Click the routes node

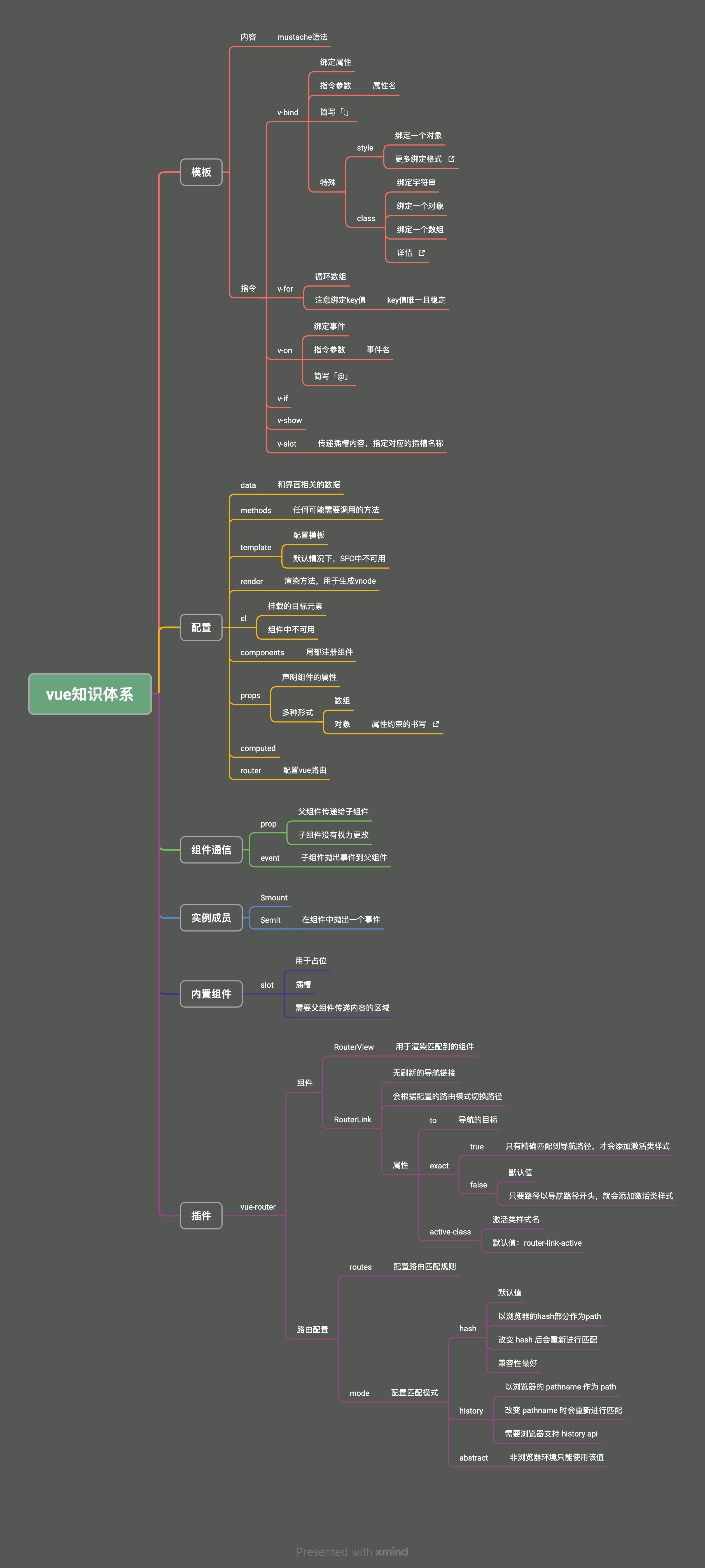click(x=361, y=1267)
